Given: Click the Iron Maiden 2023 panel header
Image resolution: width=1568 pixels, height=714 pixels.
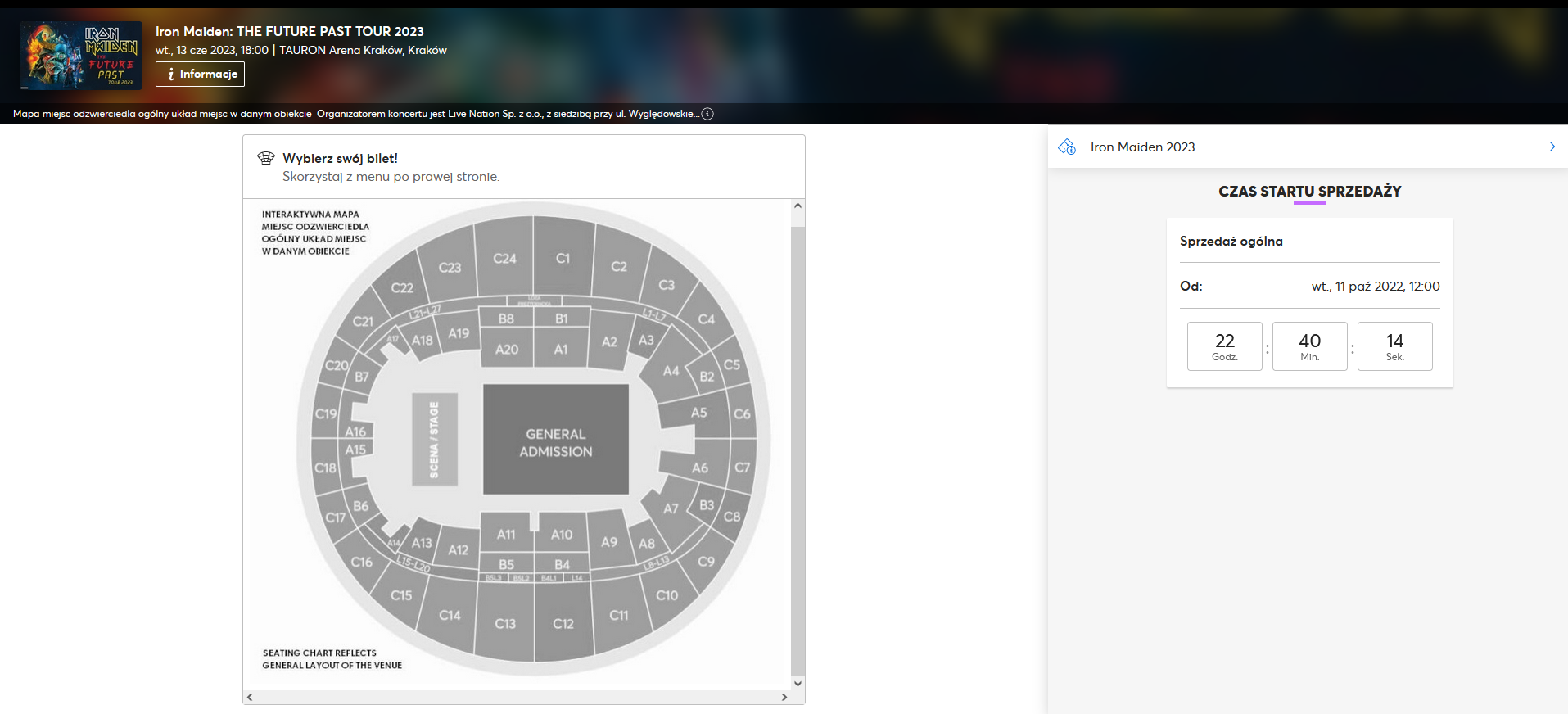Looking at the screenshot, I should point(1308,147).
